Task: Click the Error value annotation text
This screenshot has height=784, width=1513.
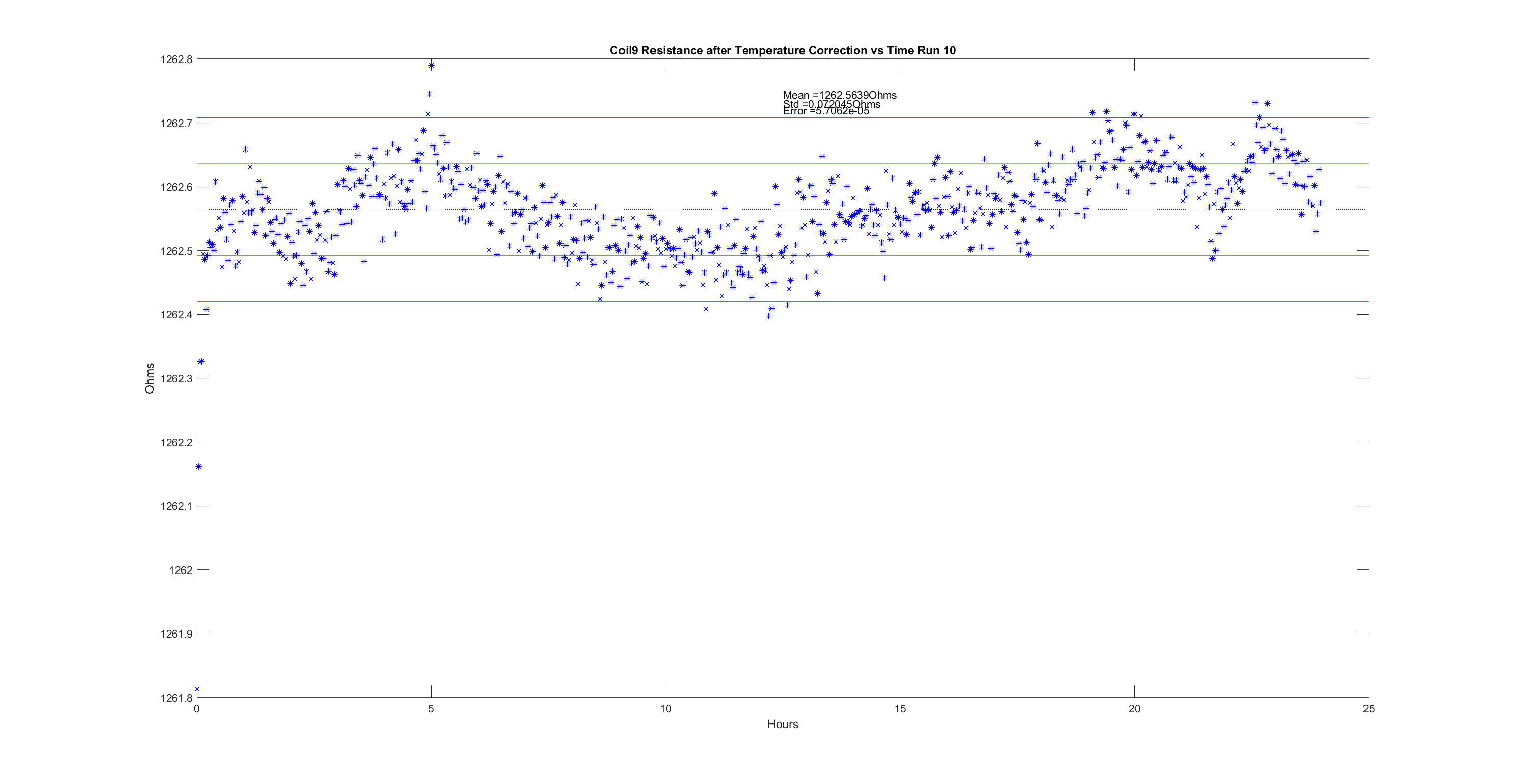Action: tap(826, 111)
